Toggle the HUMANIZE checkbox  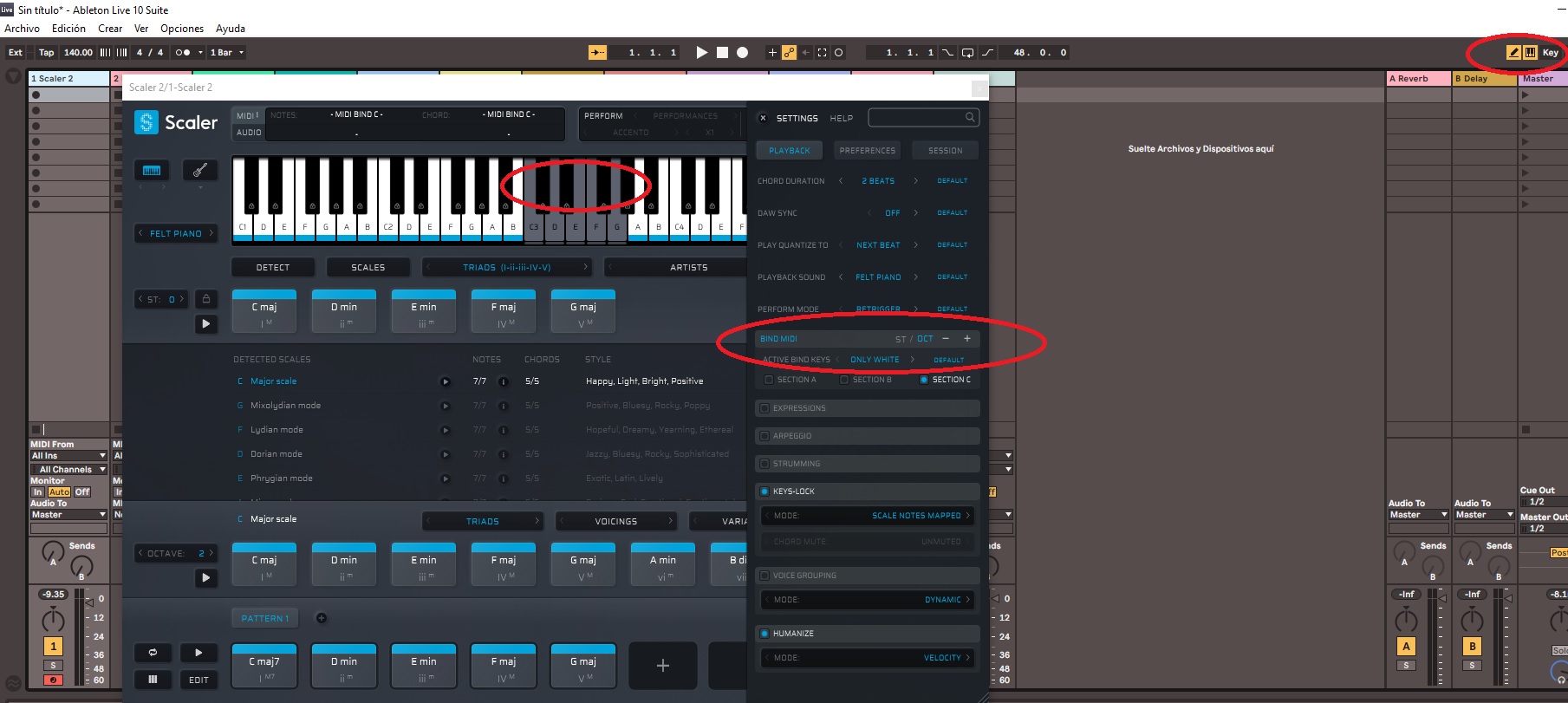[764, 634]
